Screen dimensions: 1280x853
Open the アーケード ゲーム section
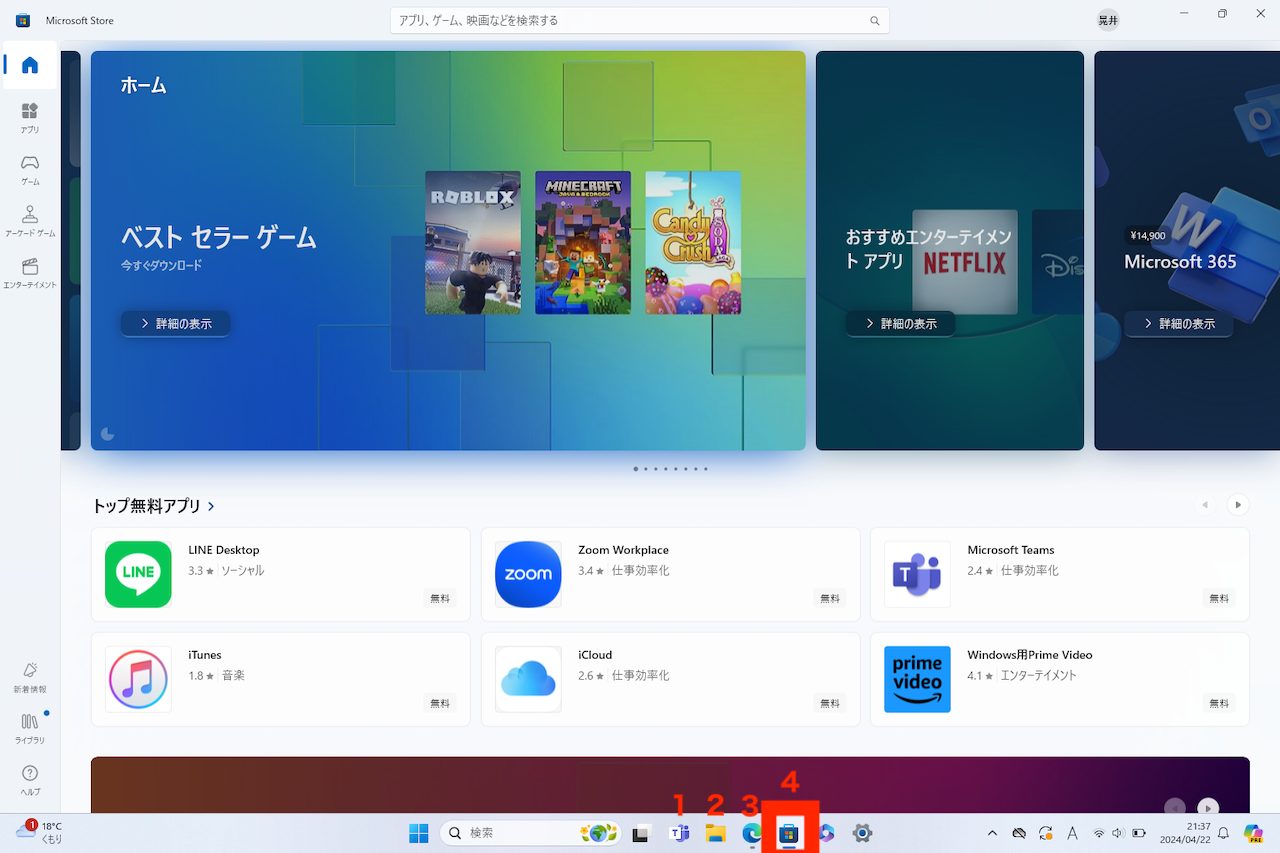[x=30, y=221]
